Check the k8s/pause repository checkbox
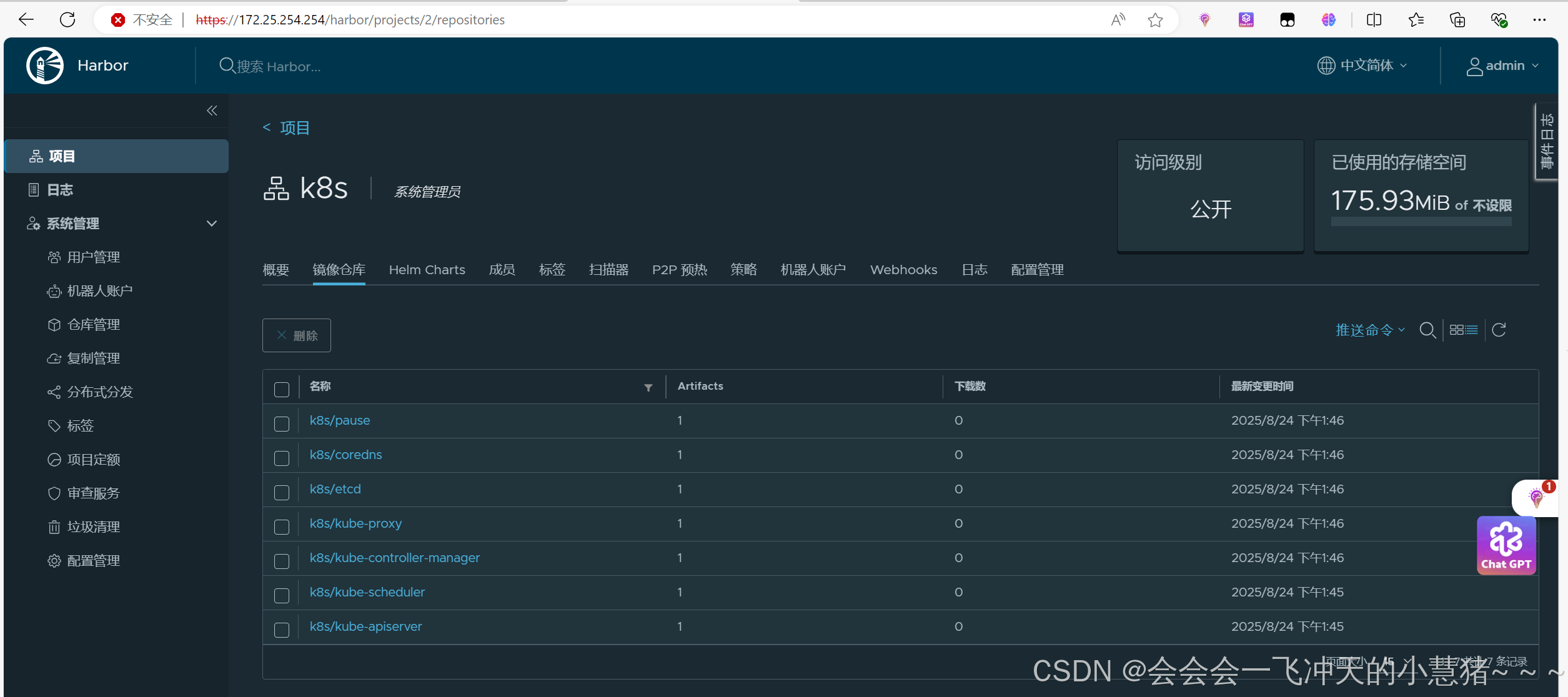Screen dimensions: 1568x697 282,424
